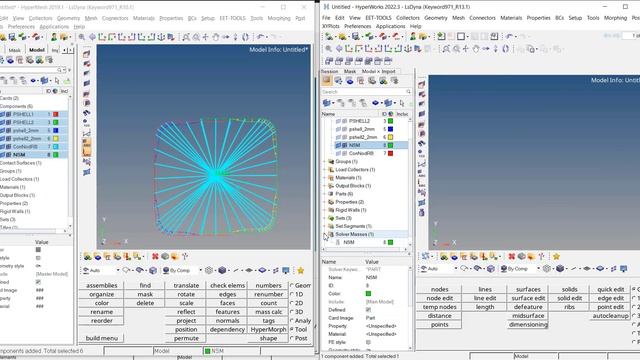Click the HyperMorph button in left panel
This screenshot has height=360, width=640.
269,329
